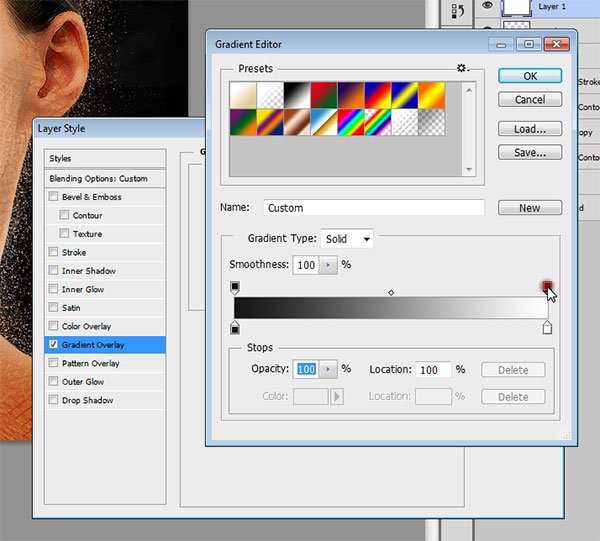Select the black-to-white gradient preset
The image size is (600, 541).
pos(298,95)
